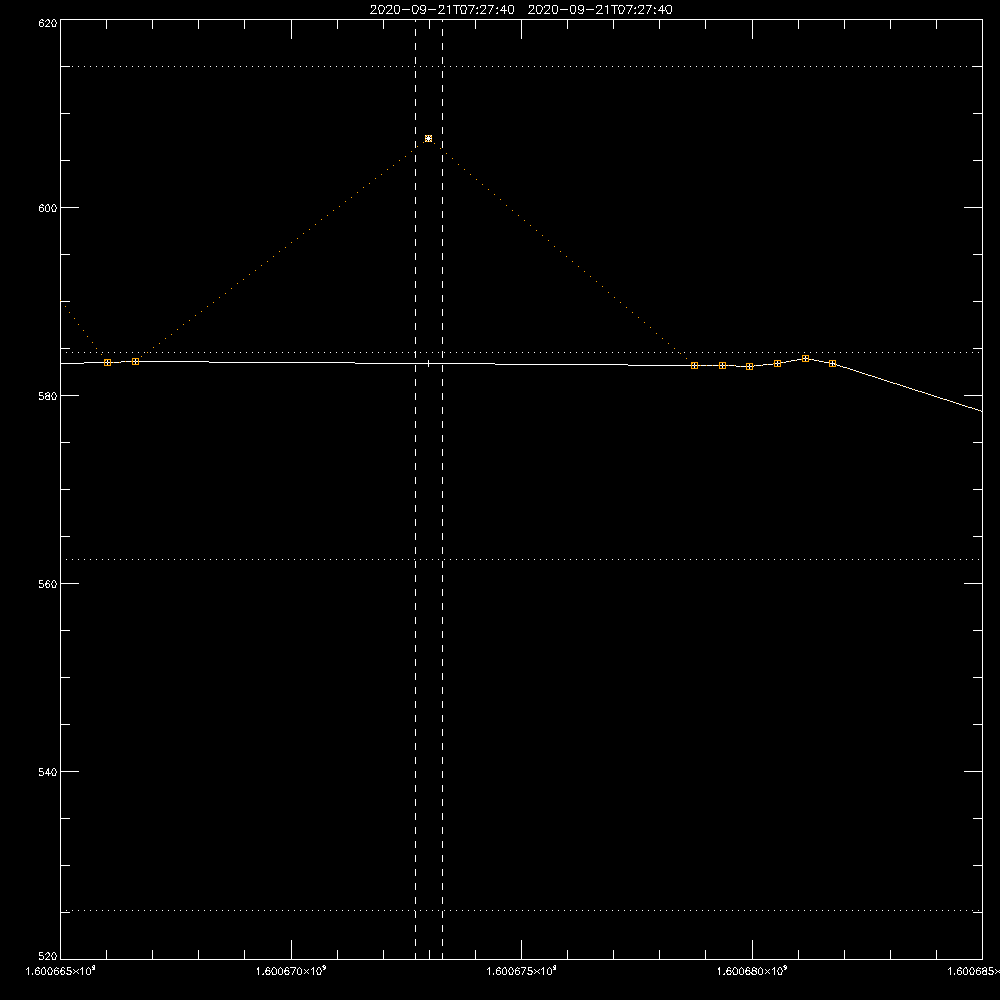Image resolution: width=1000 pixels, height=1000 pixels.
Task: Select the leftmost square data marker
Action: click(107, 362)
